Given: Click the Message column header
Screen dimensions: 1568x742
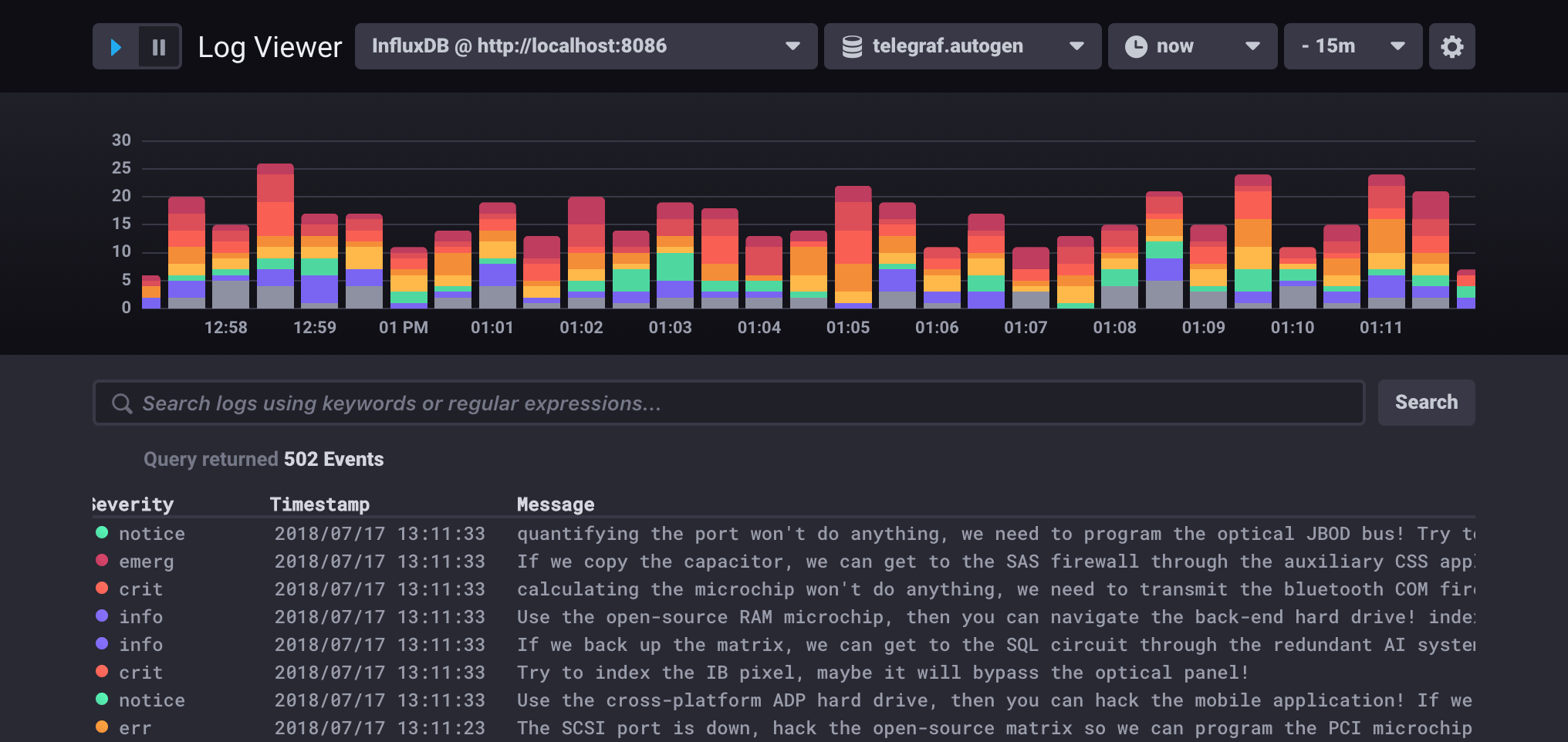Looking at the screenshot, I should click(x=555, y=504).
